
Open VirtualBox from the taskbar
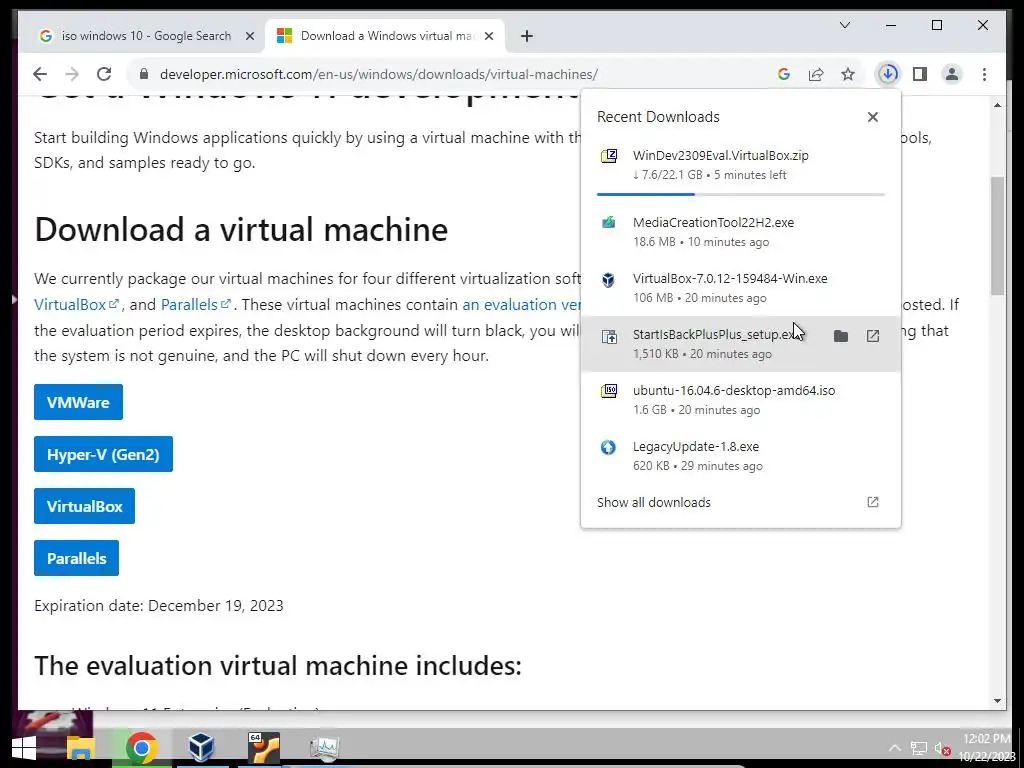pos(201,747)
